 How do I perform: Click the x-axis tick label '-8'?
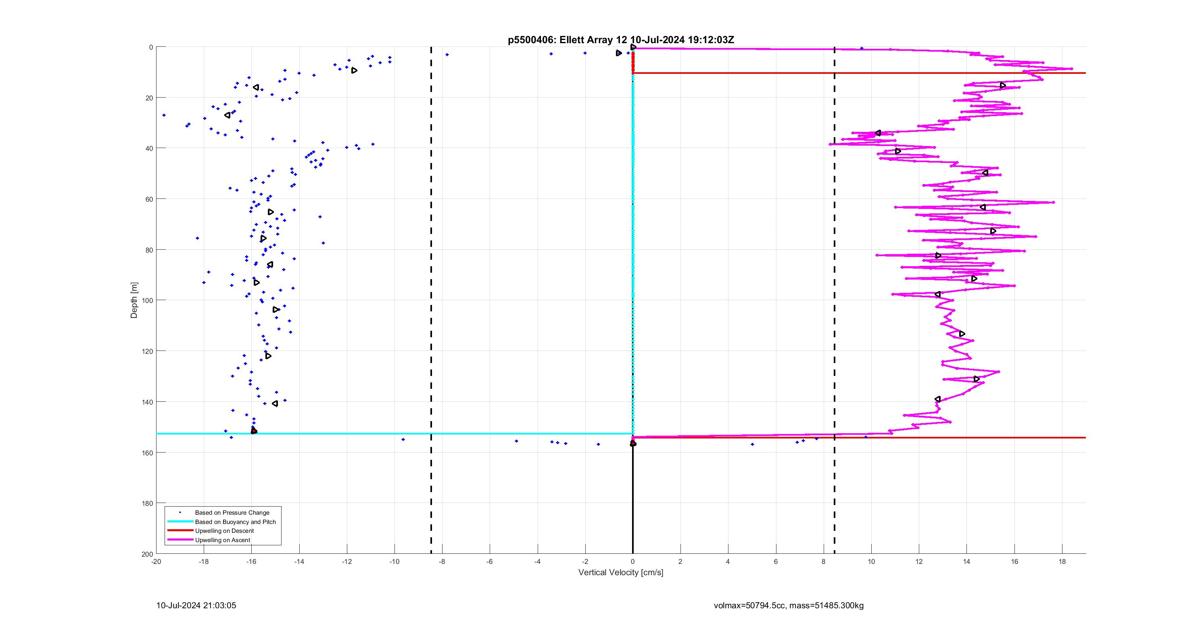click(x=442, y=562)
